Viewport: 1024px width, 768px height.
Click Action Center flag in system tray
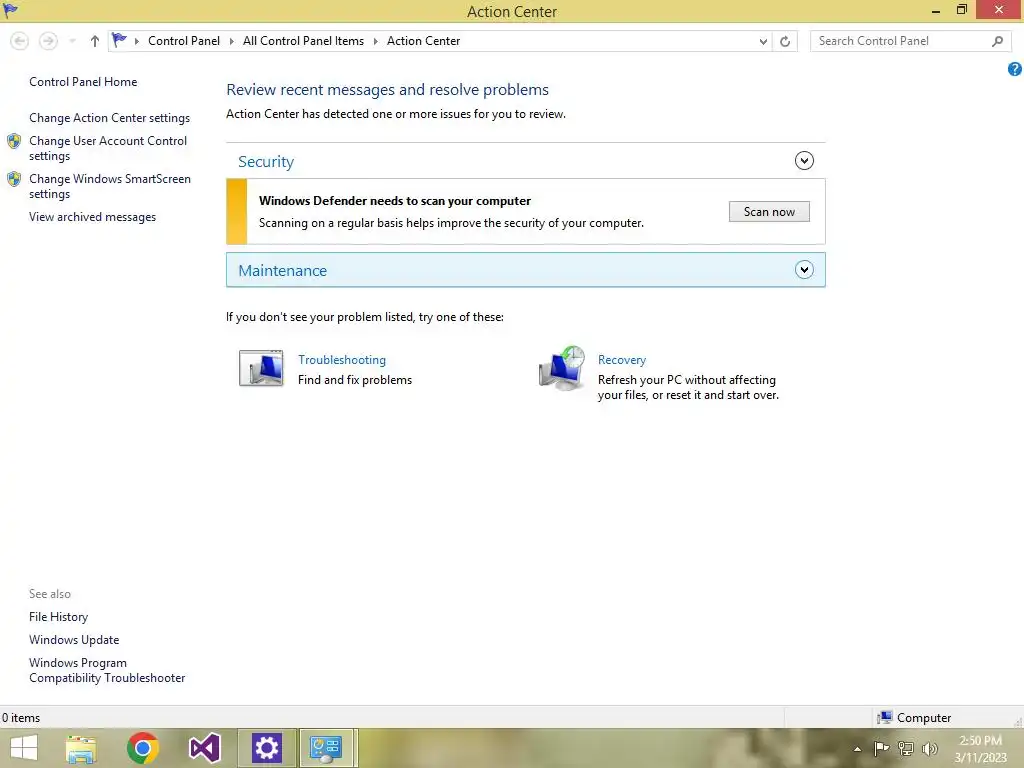point(881,748)
